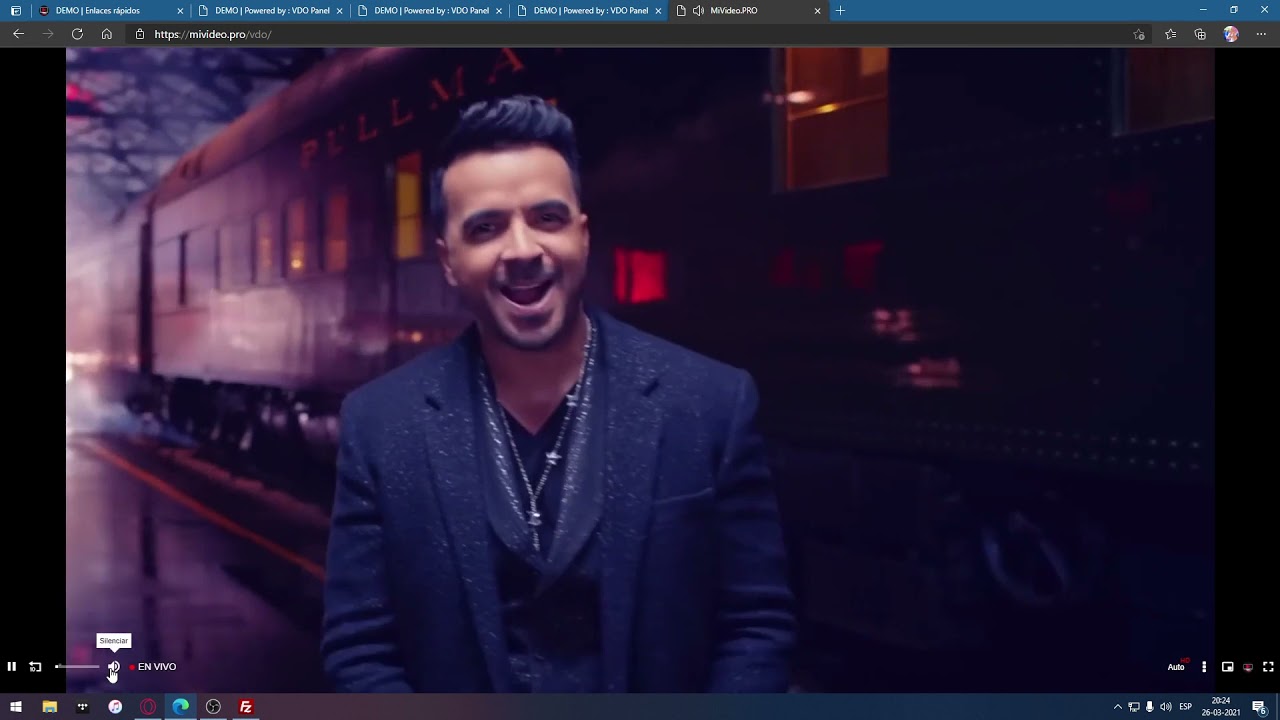Open FileZilla from the taskbar

pyautogui.click(x=245, y=707)
